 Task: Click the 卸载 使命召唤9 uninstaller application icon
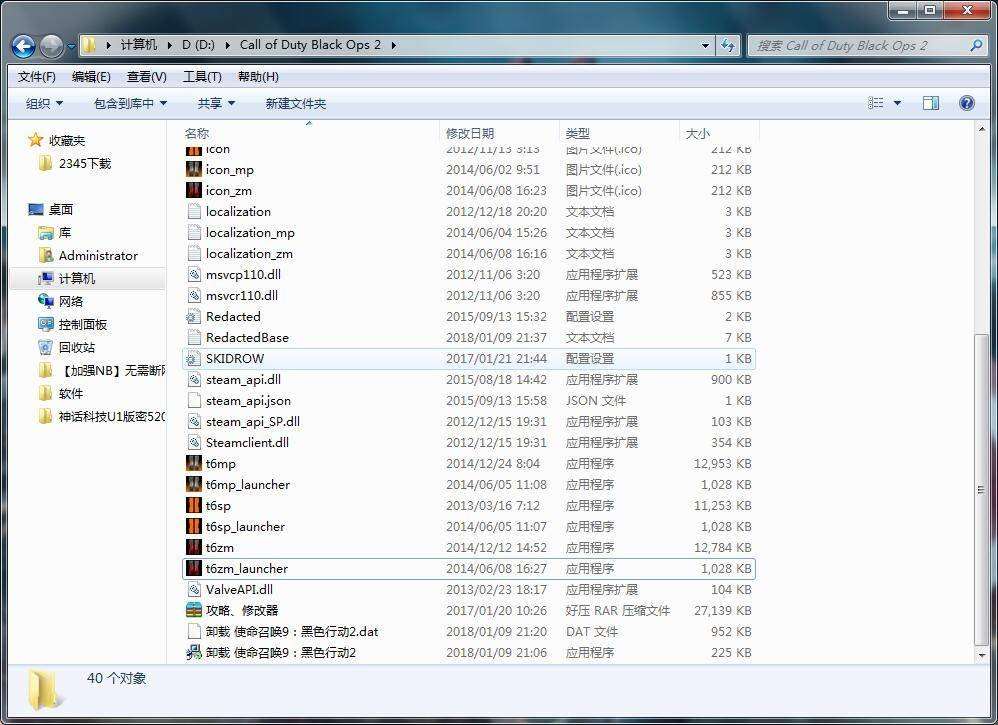click(x=193, y=652)
